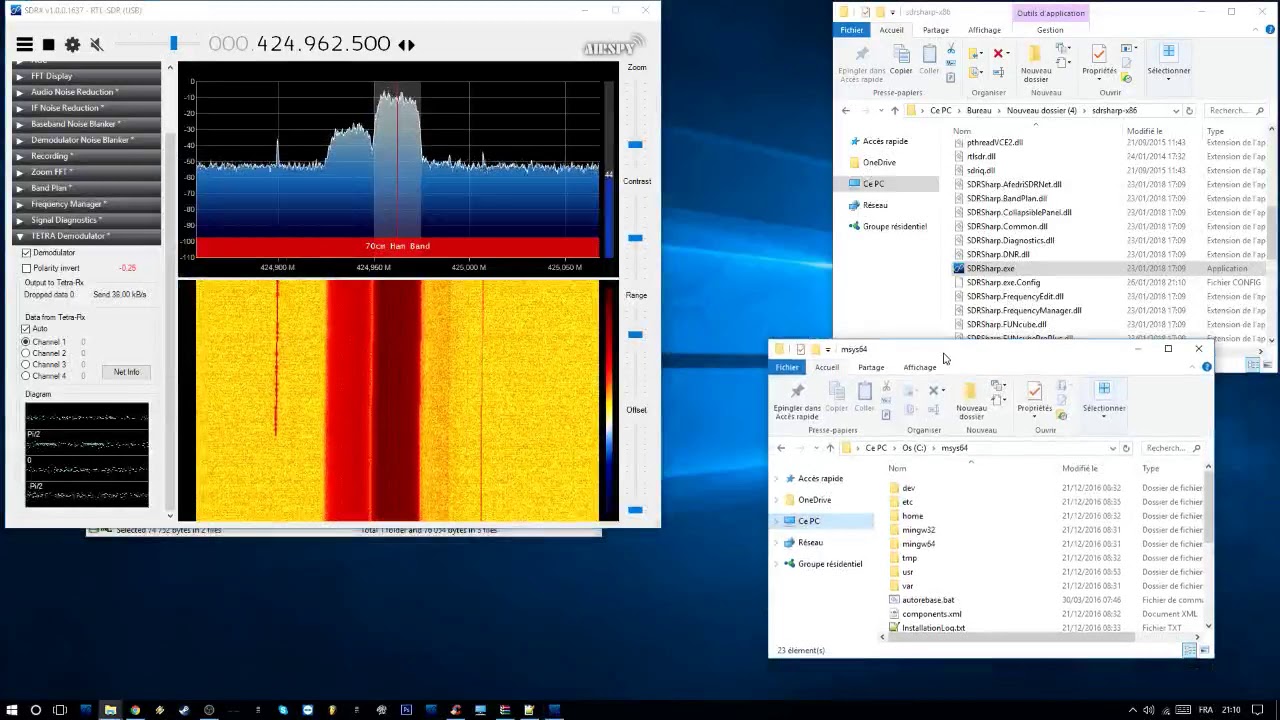Select the Channel 2 radio button
This screenshot has width=1280, height=720.
[26, 353]
